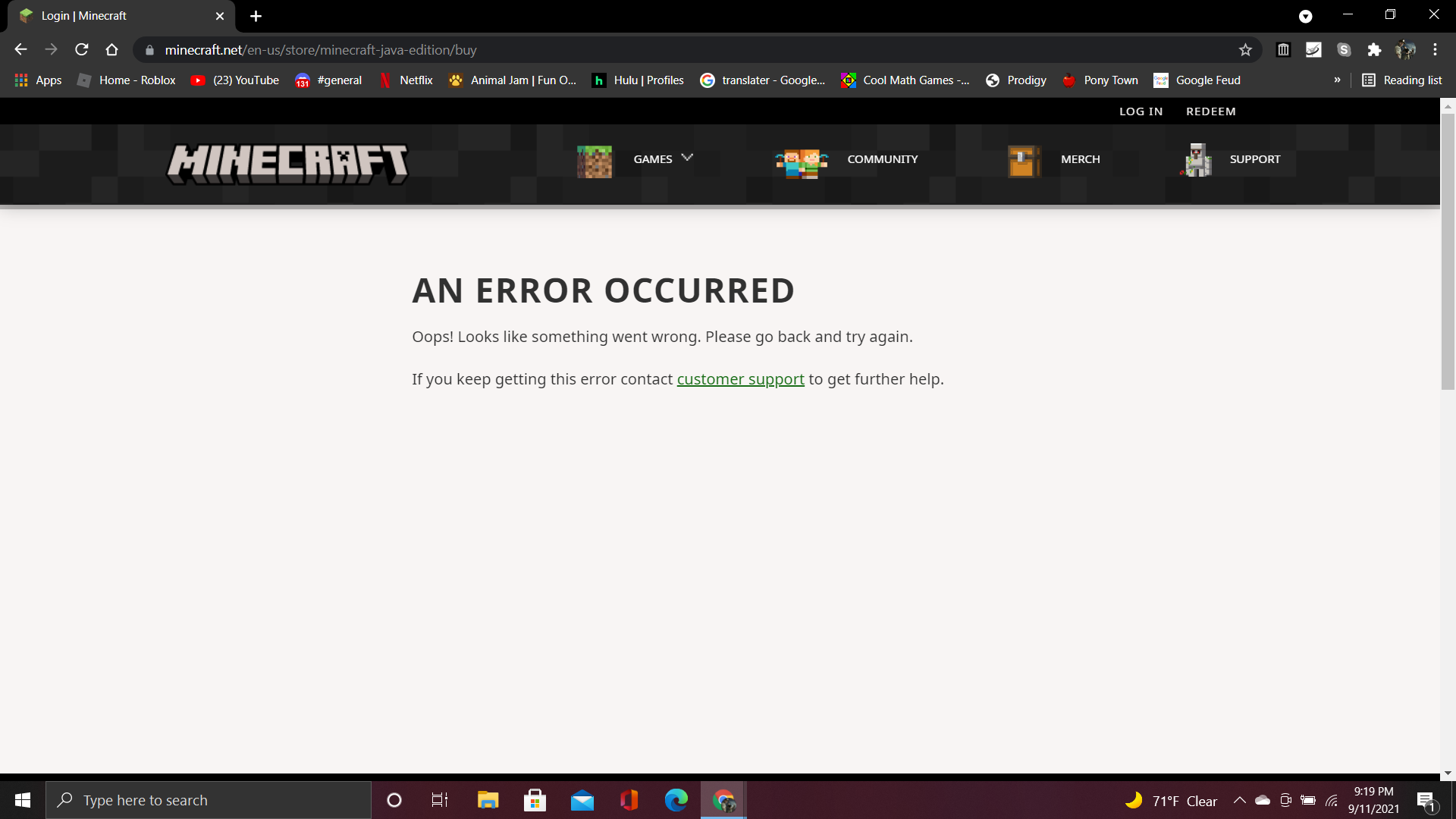Click the grass block Games icon
This screenshot has height=819, width=1456.
[594, 161]
